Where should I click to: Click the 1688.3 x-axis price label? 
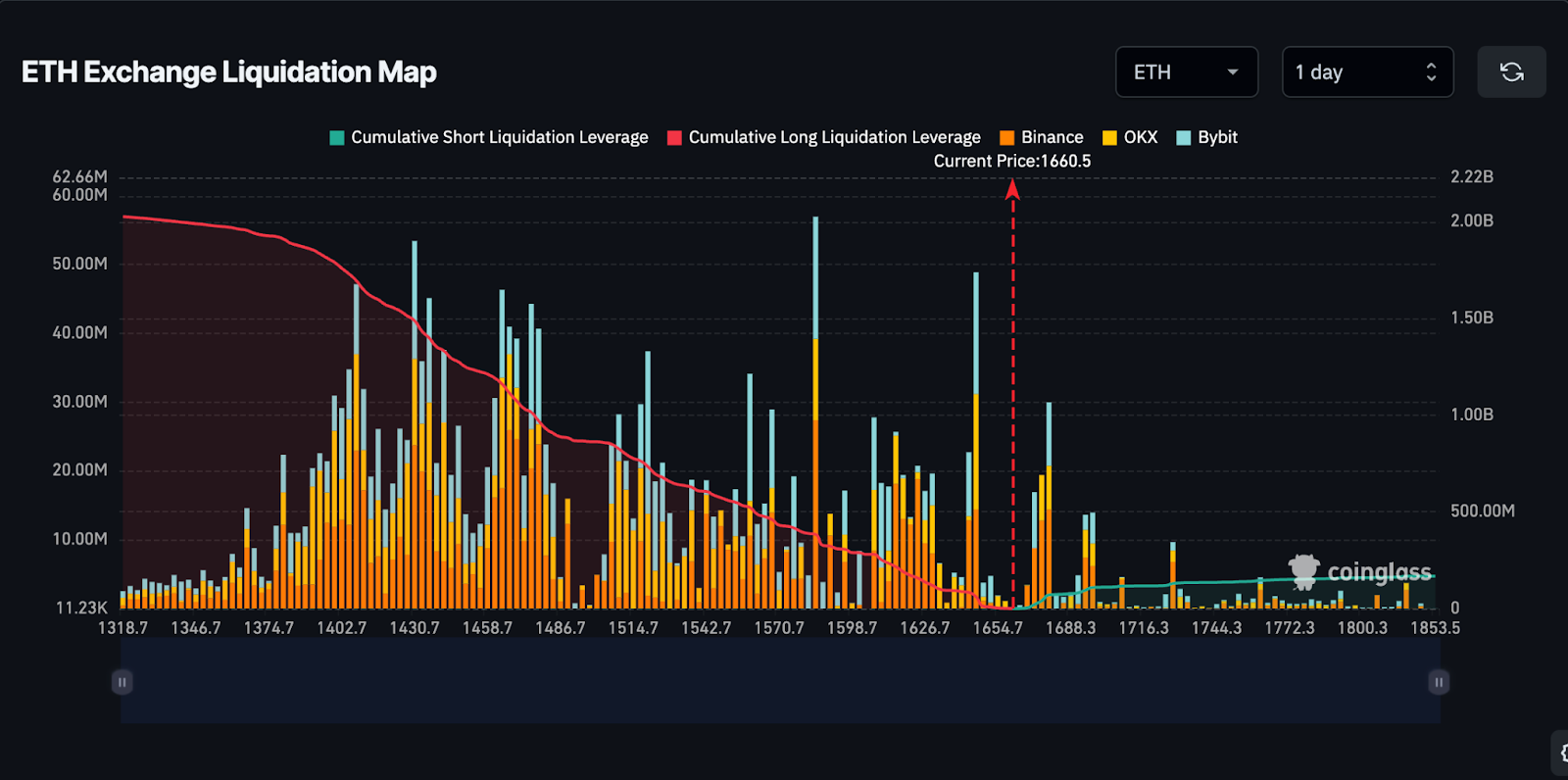point(1070,627)
